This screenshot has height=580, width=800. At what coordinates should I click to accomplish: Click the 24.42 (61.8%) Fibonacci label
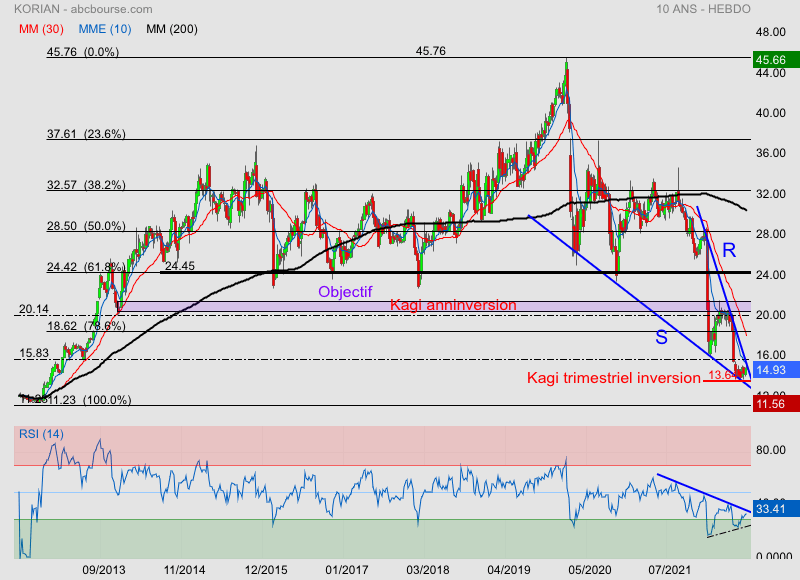(86, 267)
